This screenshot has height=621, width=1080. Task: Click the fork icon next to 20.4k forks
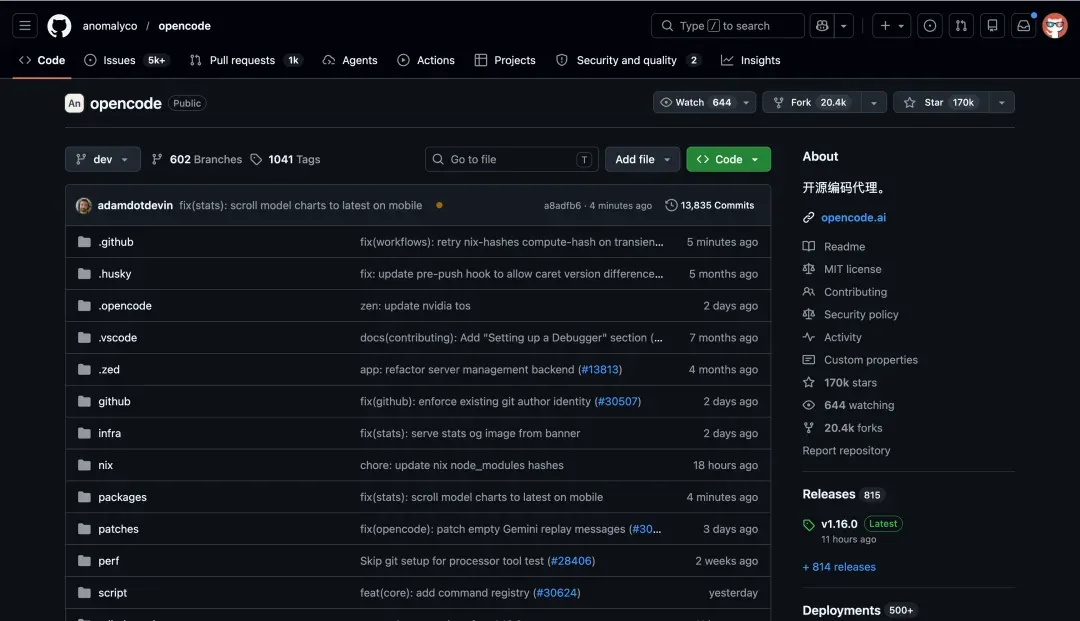tap(809, 428)
